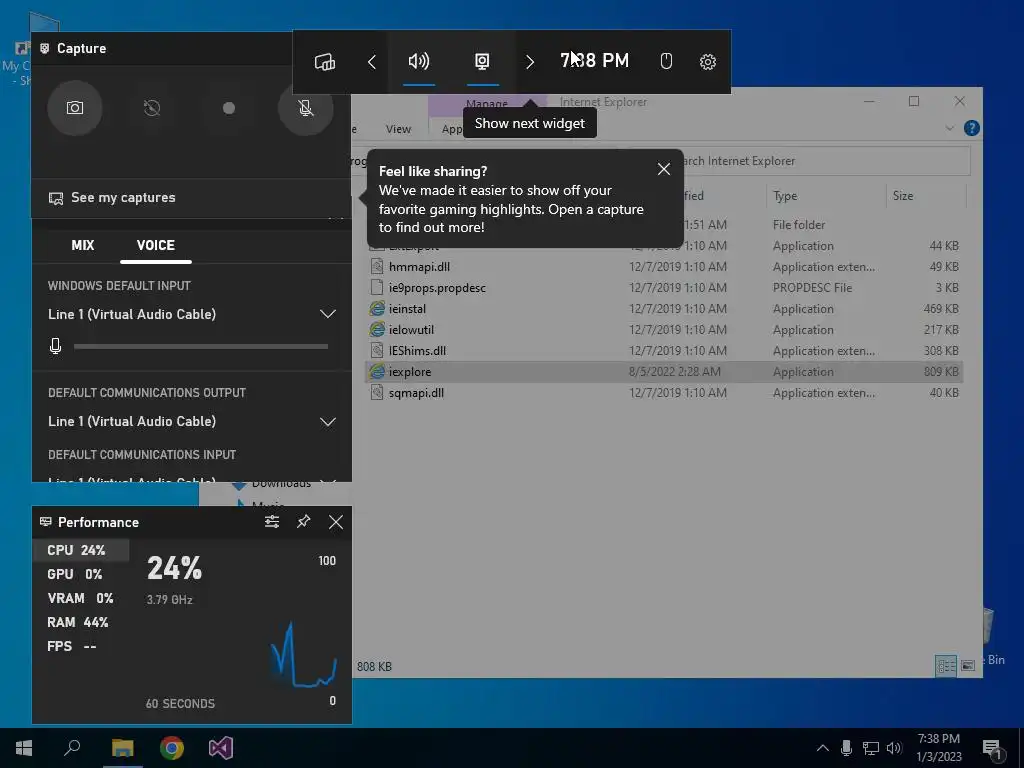
Task: Sort files by Type column header
Action: click(785, 195)
